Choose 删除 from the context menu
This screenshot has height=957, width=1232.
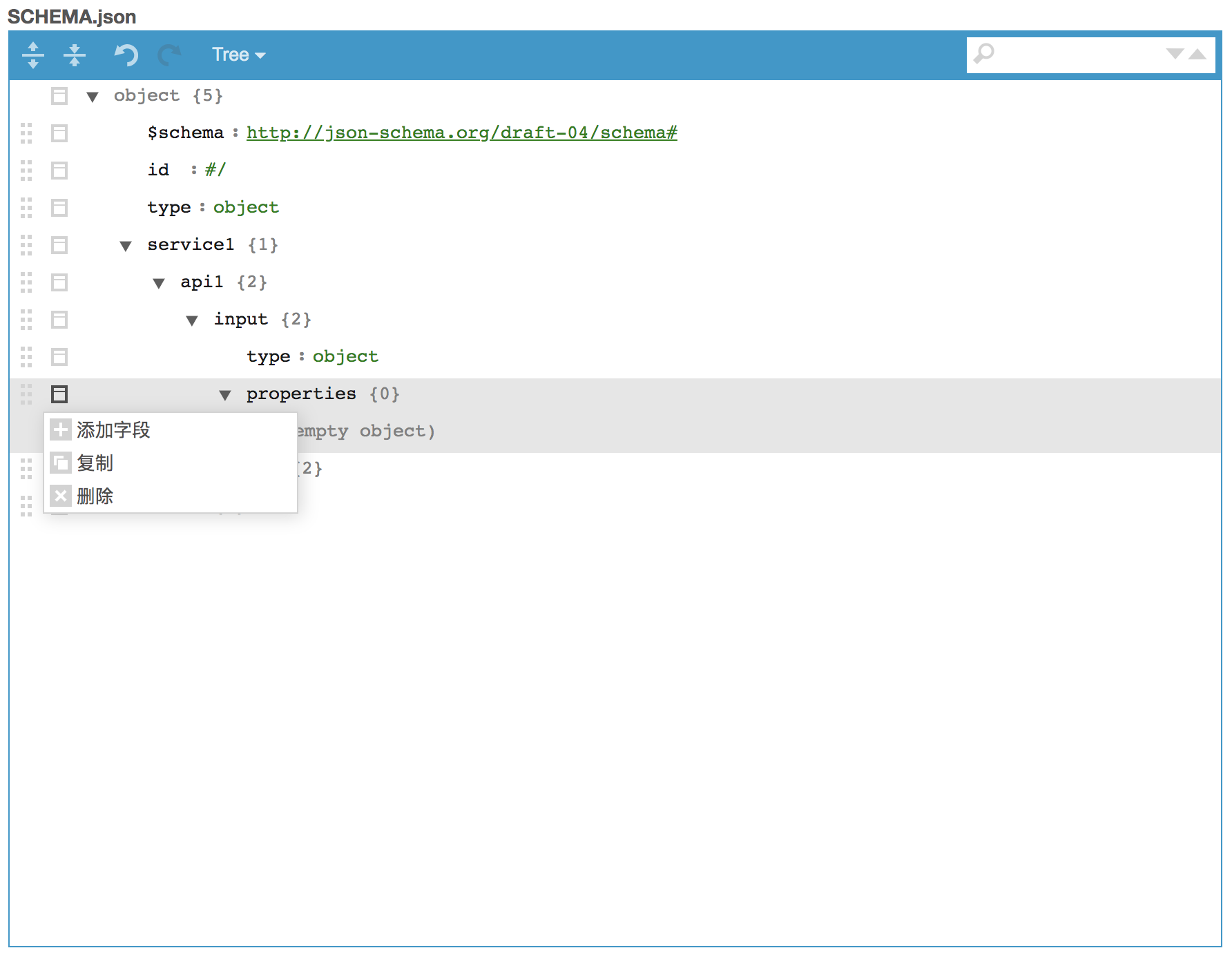(x=171, y=496)
